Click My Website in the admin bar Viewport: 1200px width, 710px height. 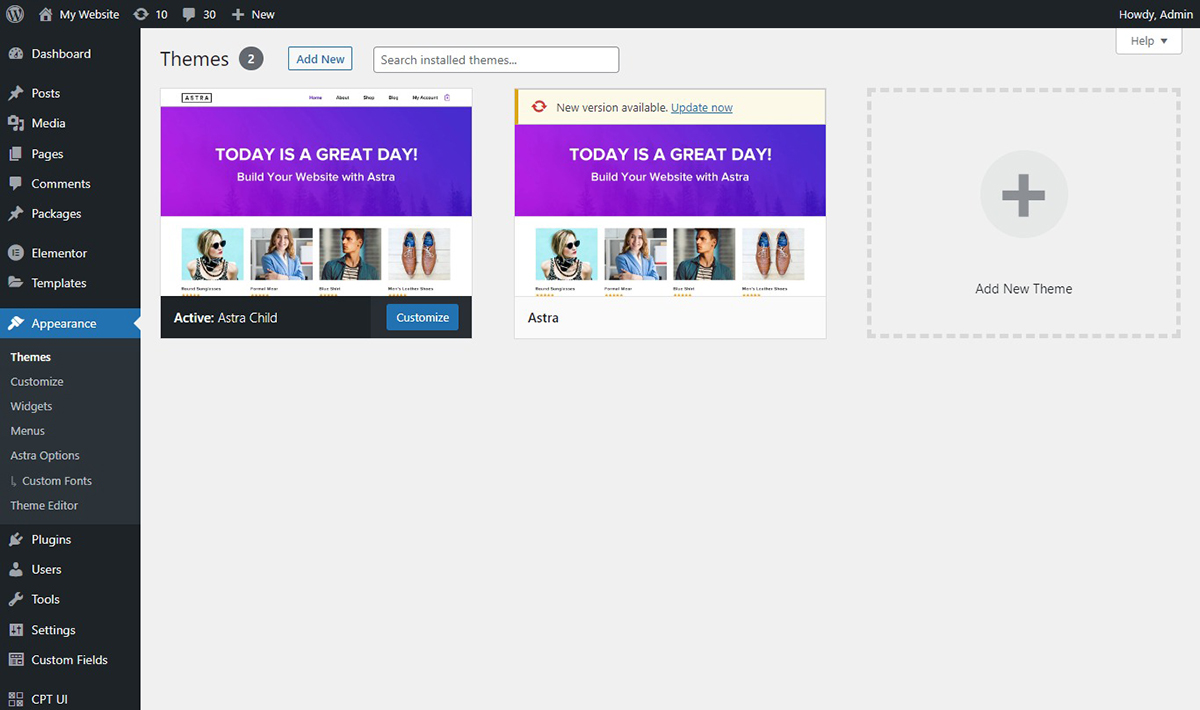coord(89,14)
